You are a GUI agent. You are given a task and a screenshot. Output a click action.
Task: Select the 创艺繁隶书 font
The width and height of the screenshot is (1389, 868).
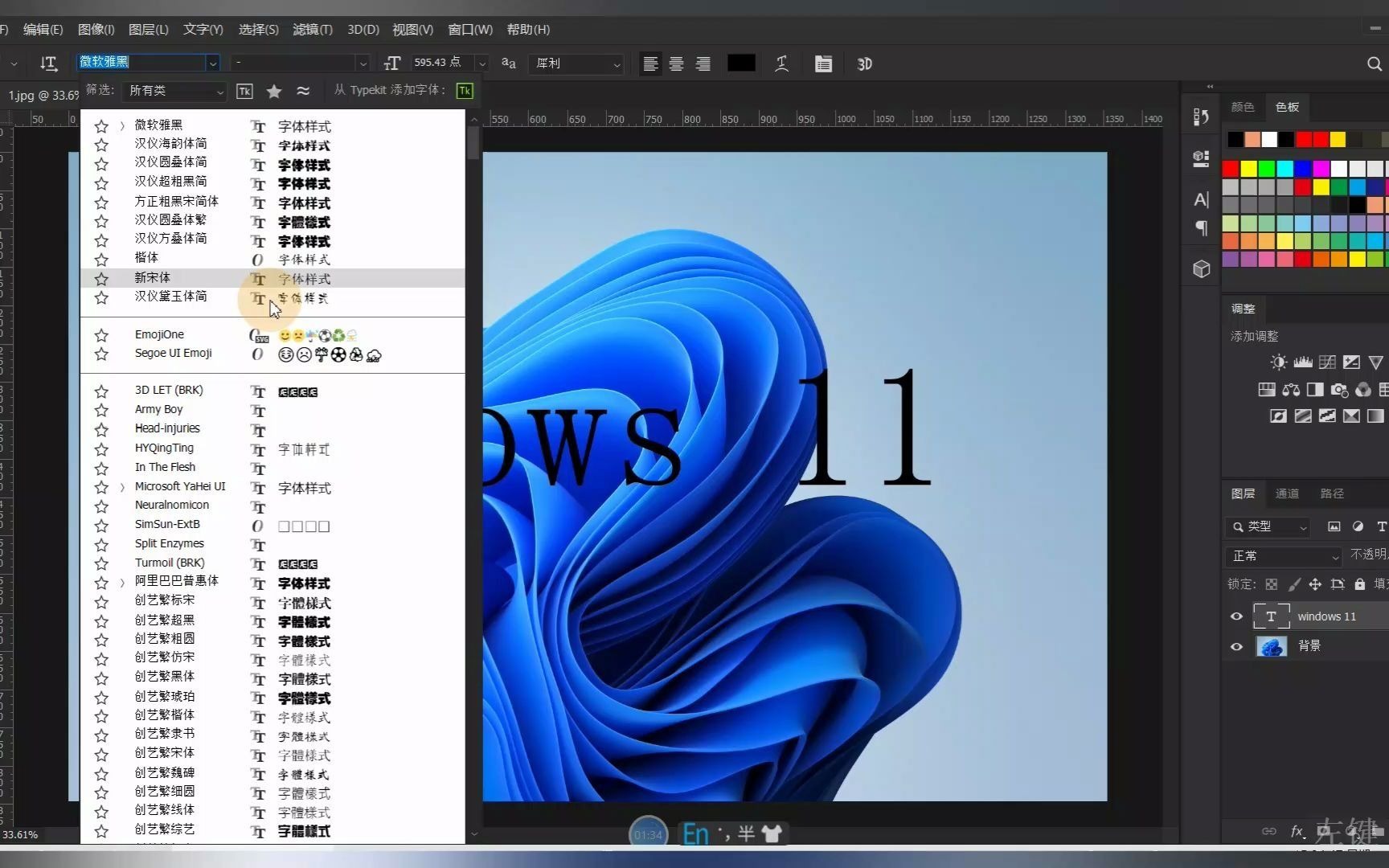272,735
